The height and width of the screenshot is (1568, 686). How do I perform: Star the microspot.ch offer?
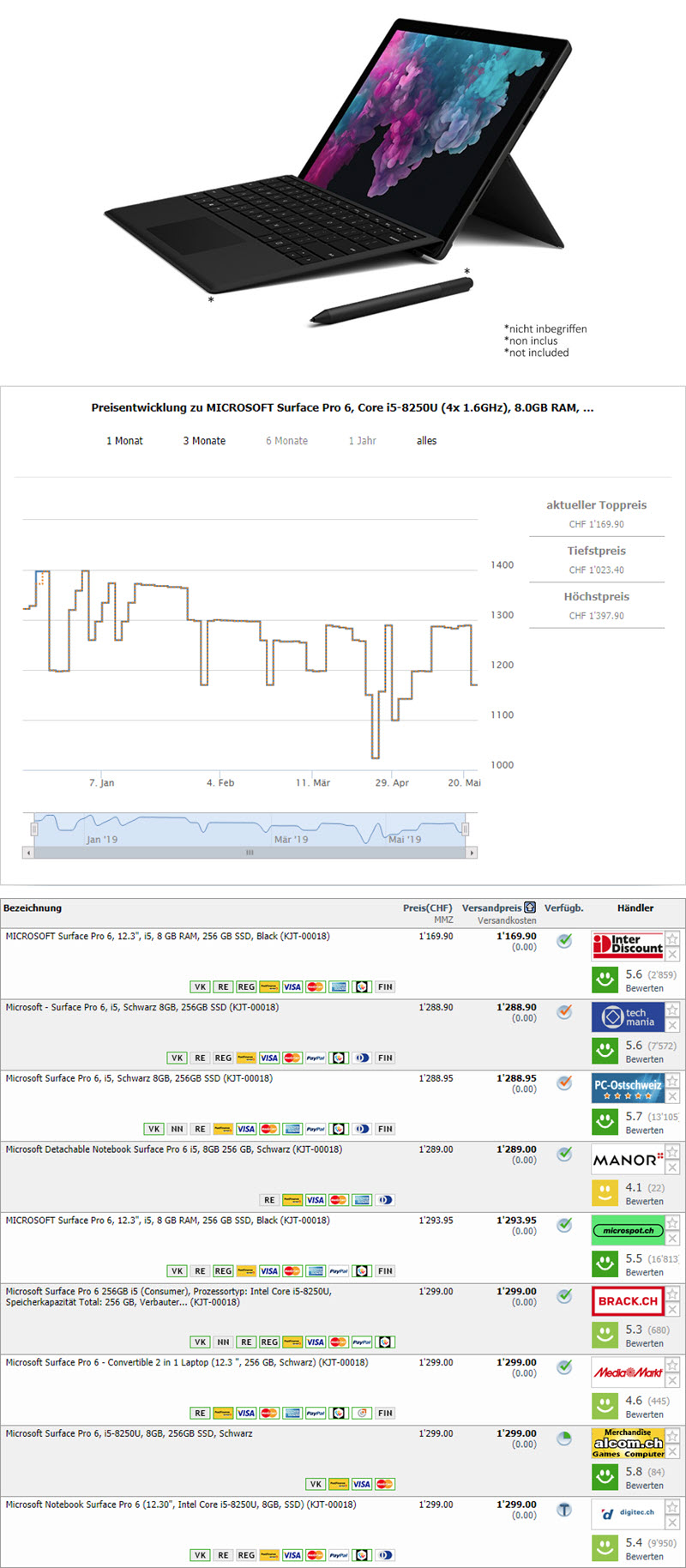pos(672,1222)
